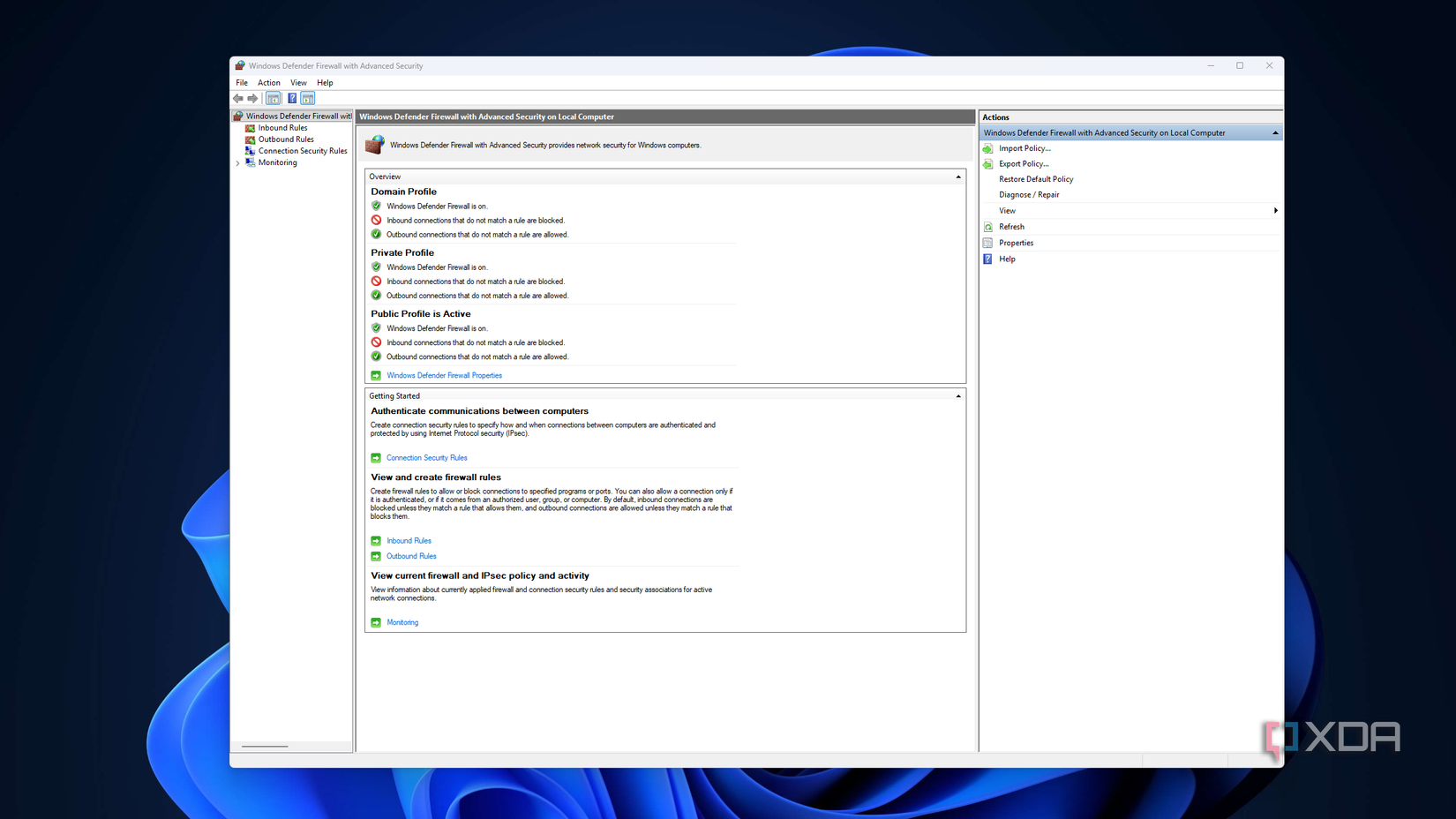Image resolution: width=1456 pixels, height=819 pixels.
Task: Select Connection Security Rules in the tree
Action: (x=303, y=151)
